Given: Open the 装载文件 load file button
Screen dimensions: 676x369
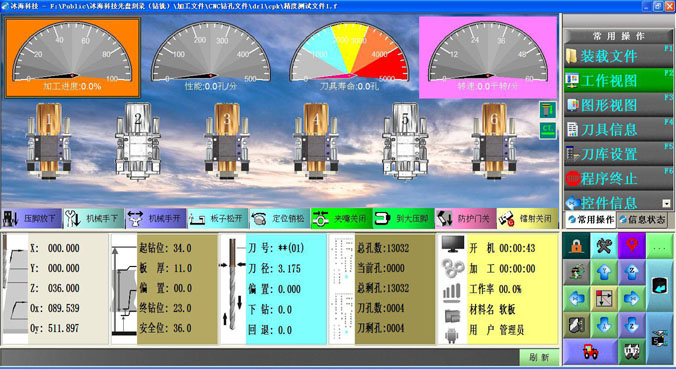Looking at the screenshot, I should [618, 56].
